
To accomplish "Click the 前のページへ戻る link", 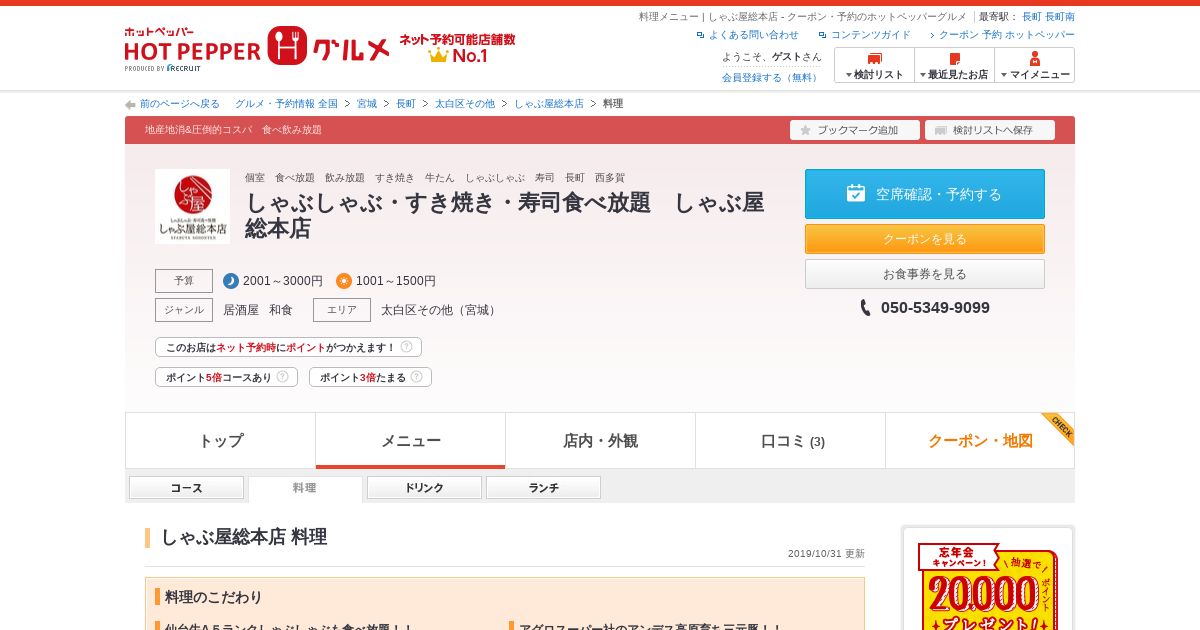I will pyautogui.click(x=180, y=104).
